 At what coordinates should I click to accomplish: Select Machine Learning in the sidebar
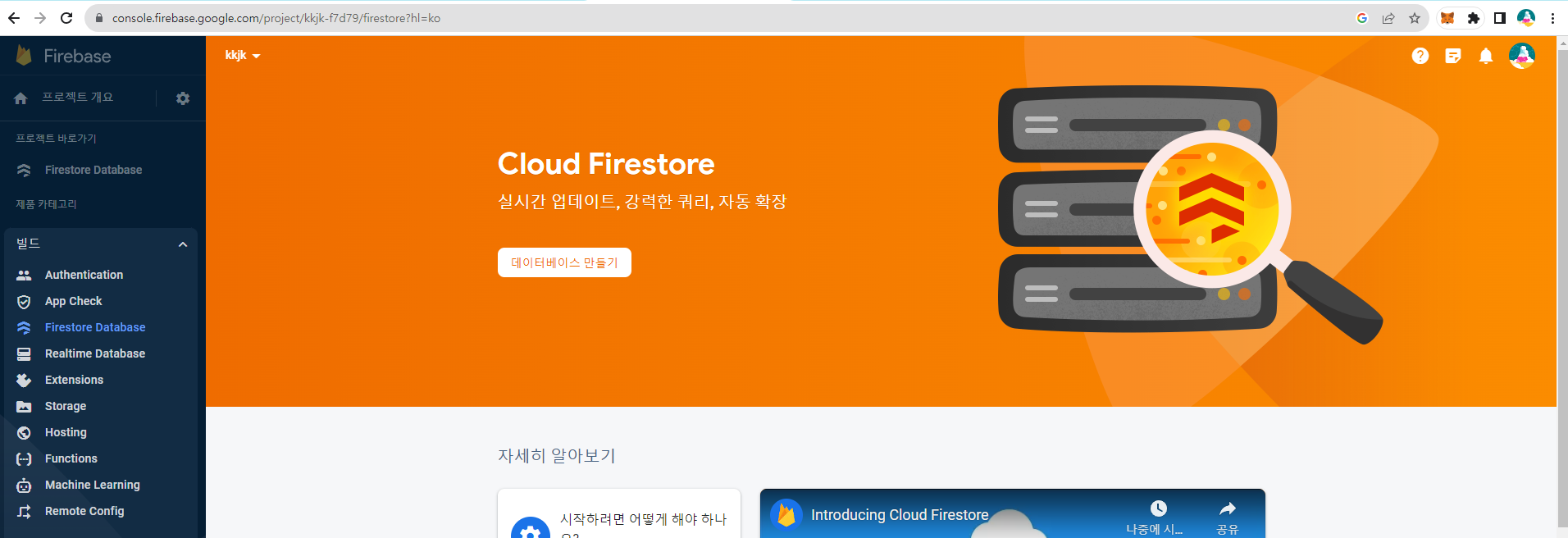(x=93, y=485)
